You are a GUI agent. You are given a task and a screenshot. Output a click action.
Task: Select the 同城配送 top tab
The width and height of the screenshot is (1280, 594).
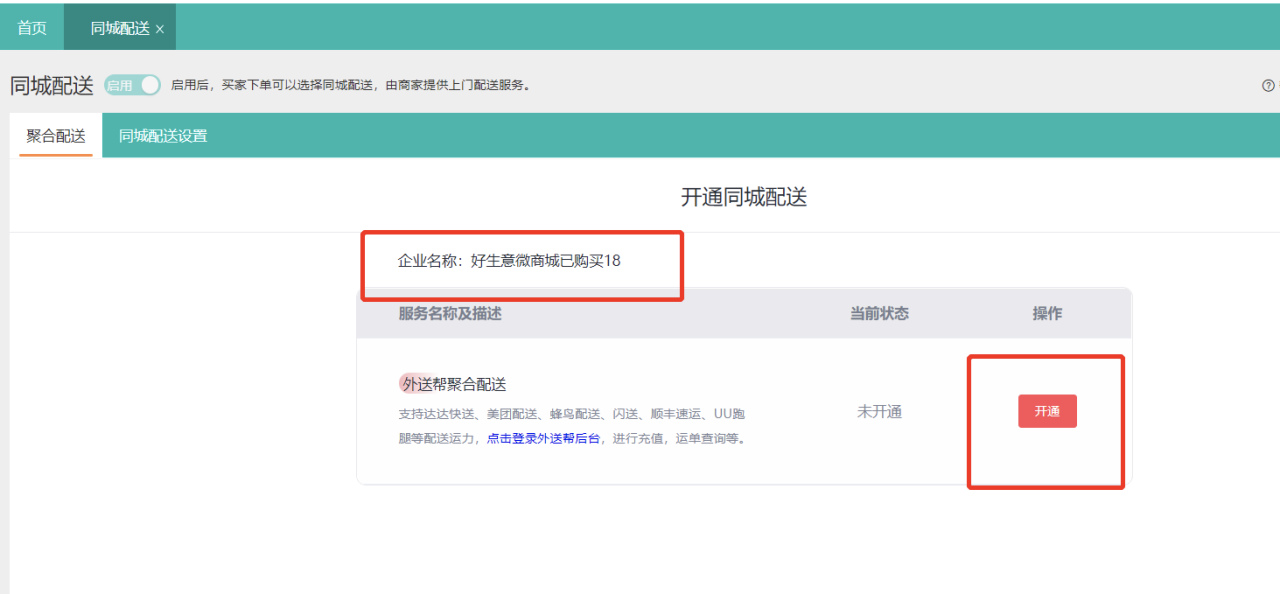(118, 28)
